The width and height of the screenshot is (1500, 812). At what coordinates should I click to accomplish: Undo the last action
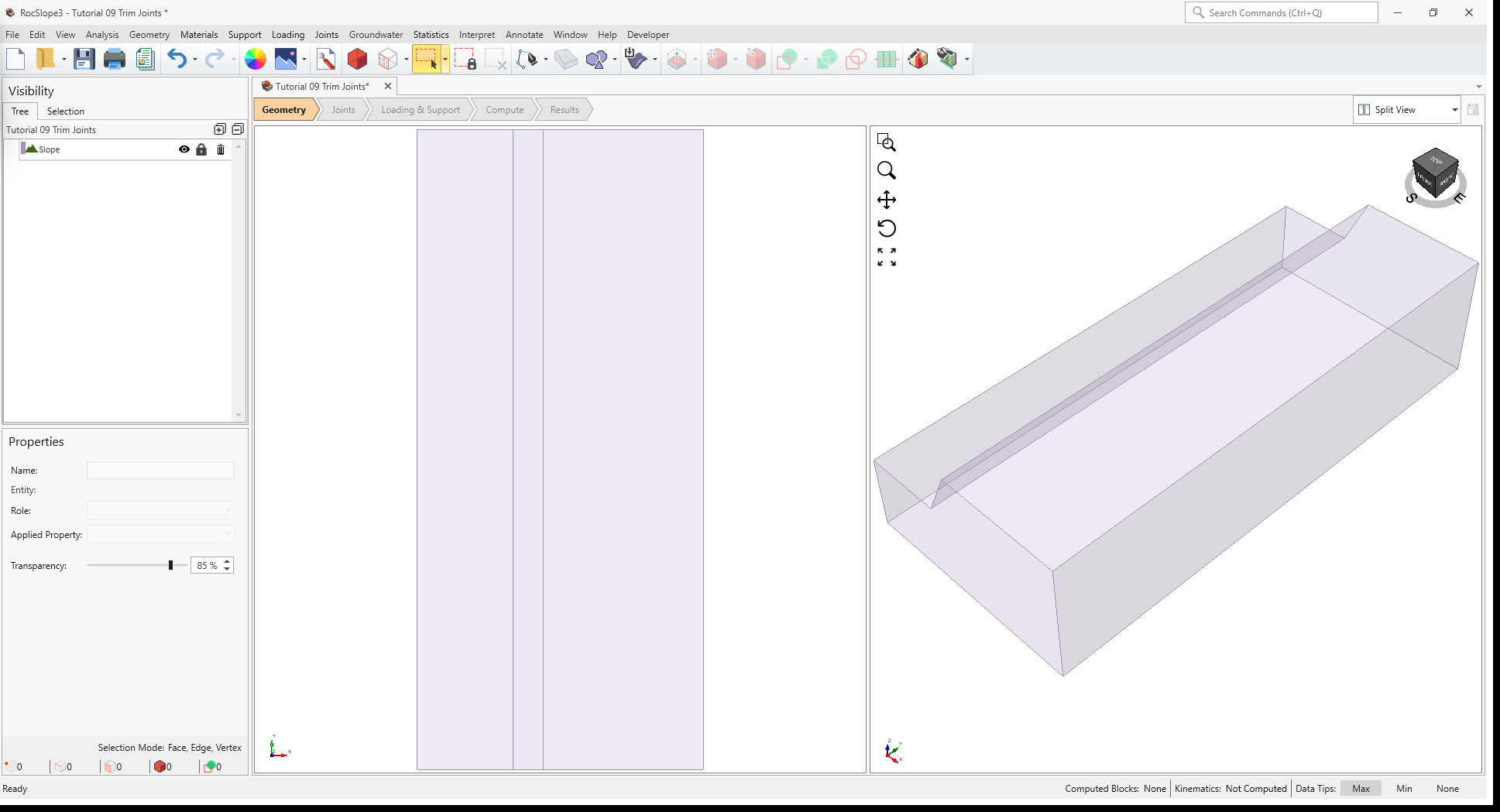[177, 59]
